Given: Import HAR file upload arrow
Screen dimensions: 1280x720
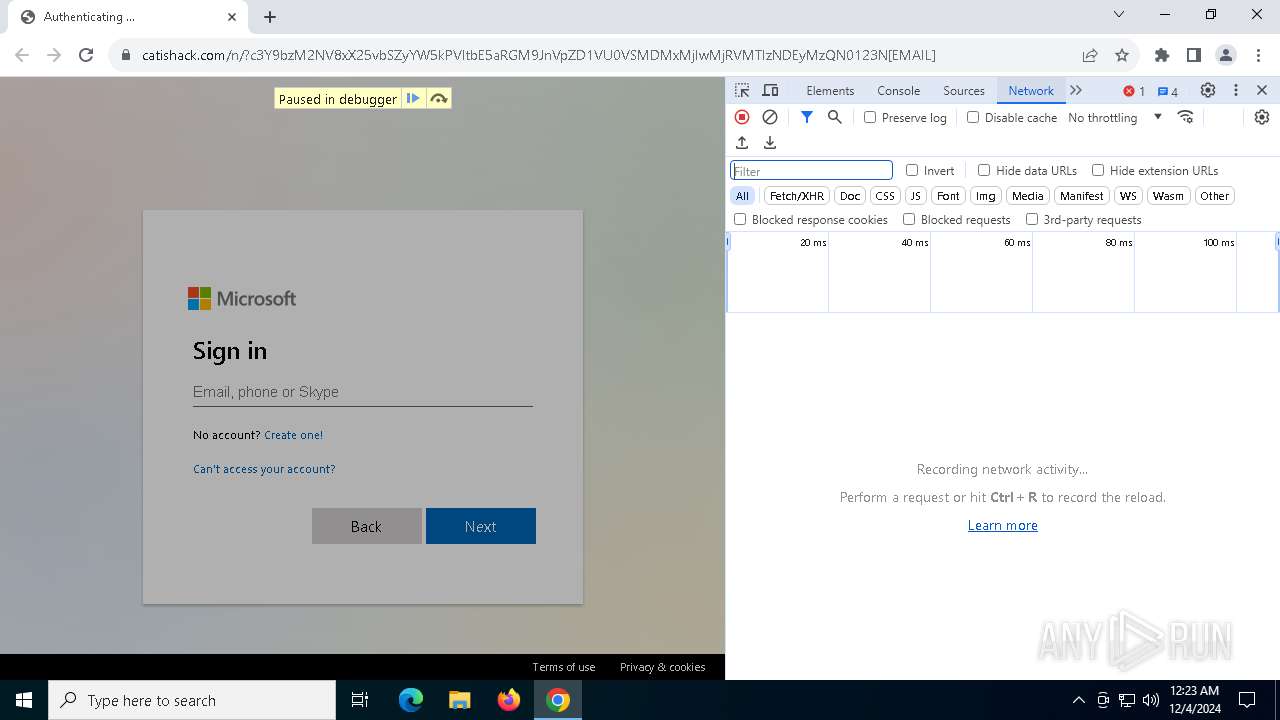Looking at the screenshot, I should click(742, 143).
